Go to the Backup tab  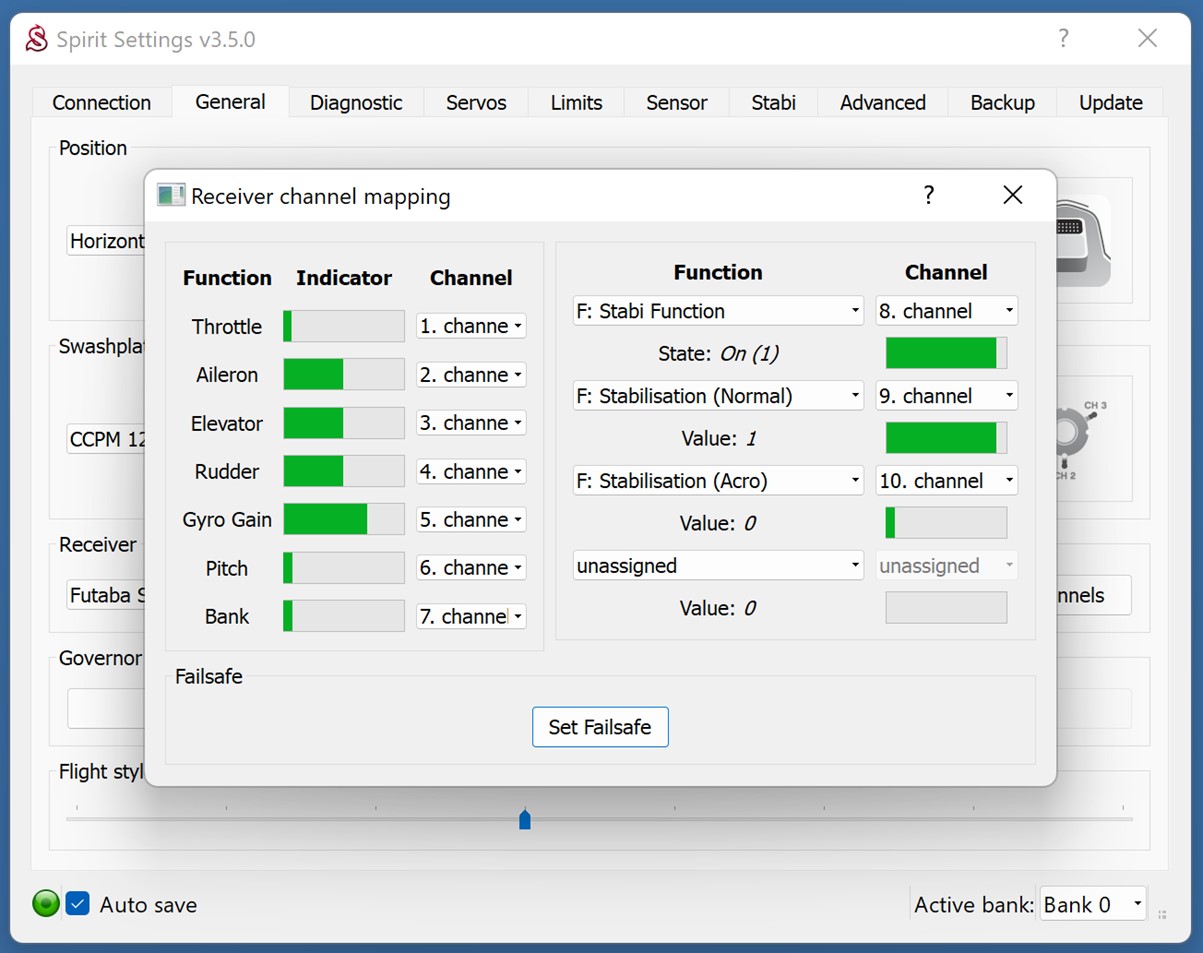tap(1002, 102)
